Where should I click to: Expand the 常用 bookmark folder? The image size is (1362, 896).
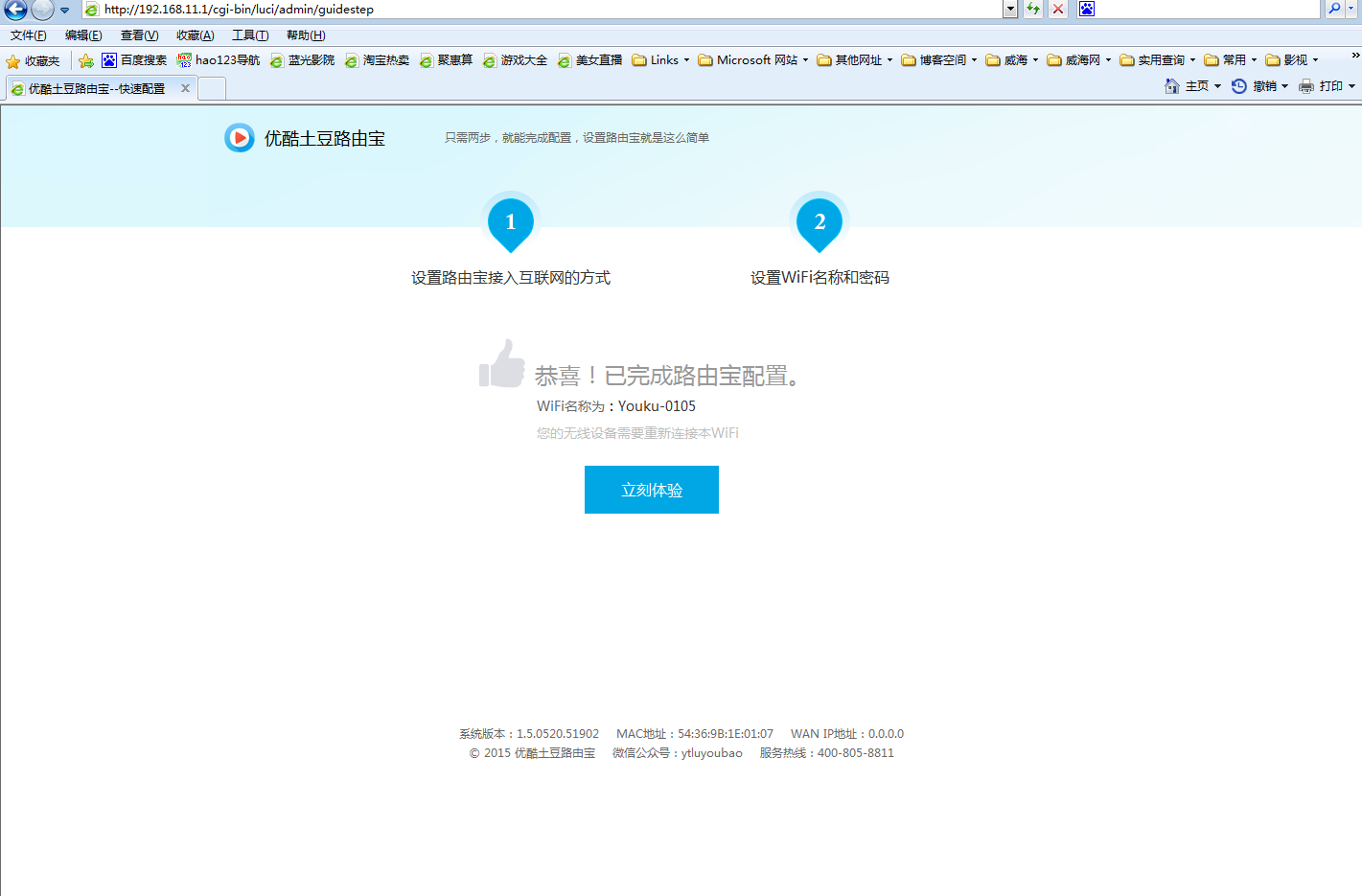[1230, 60]
